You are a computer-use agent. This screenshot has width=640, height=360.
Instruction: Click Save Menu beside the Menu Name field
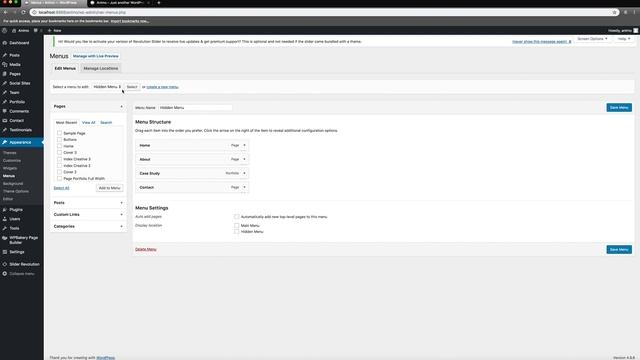(619, 108)
